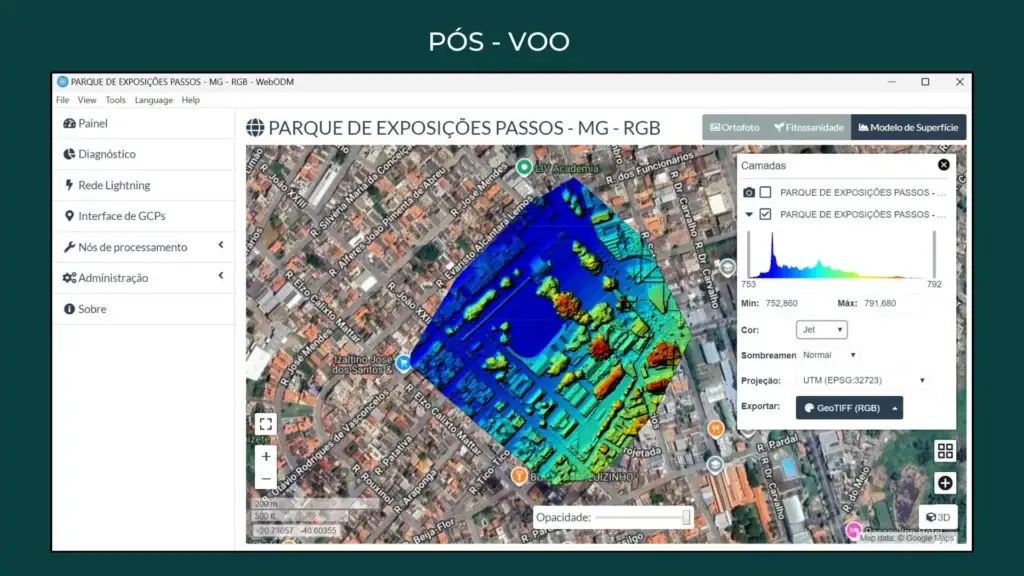This screenshot has height=576, width=1024.
Task: Select the Modelo de Superfície tab
Action: pyautogui.click(x=908, y=127)
